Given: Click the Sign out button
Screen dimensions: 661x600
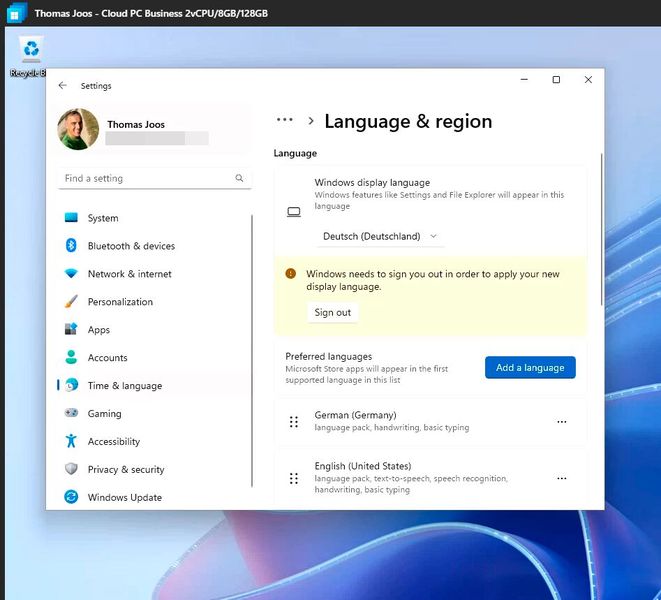Looking at the screenshot, I should (x=333, y=312).
